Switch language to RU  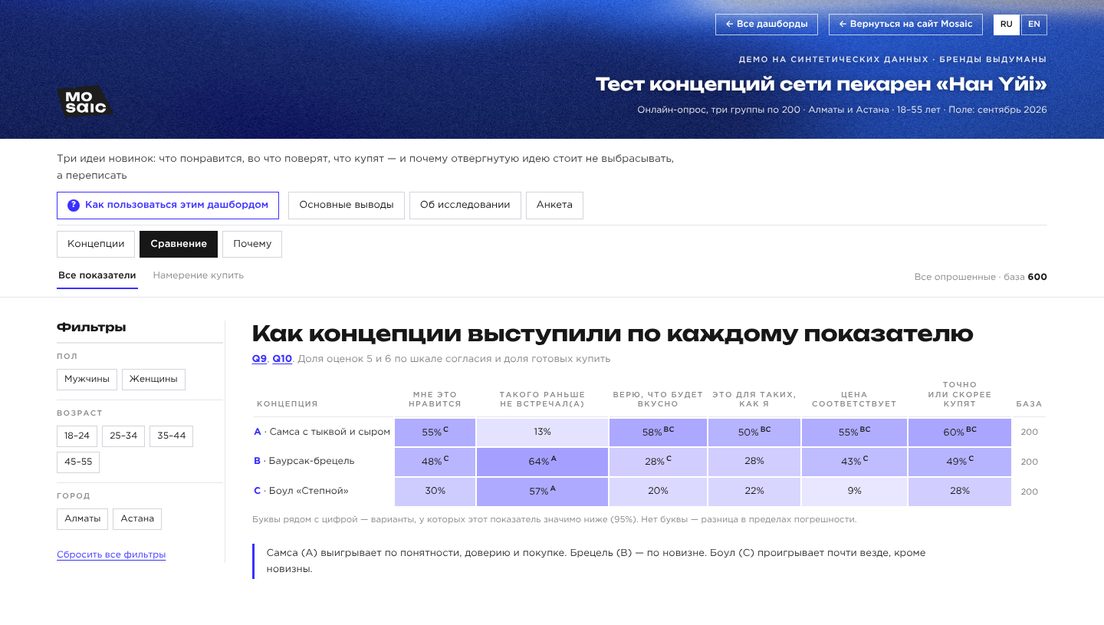[x=1007, y=24]
